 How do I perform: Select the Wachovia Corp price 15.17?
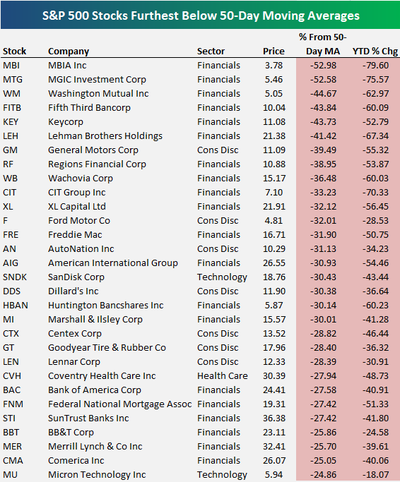[274, 178]
